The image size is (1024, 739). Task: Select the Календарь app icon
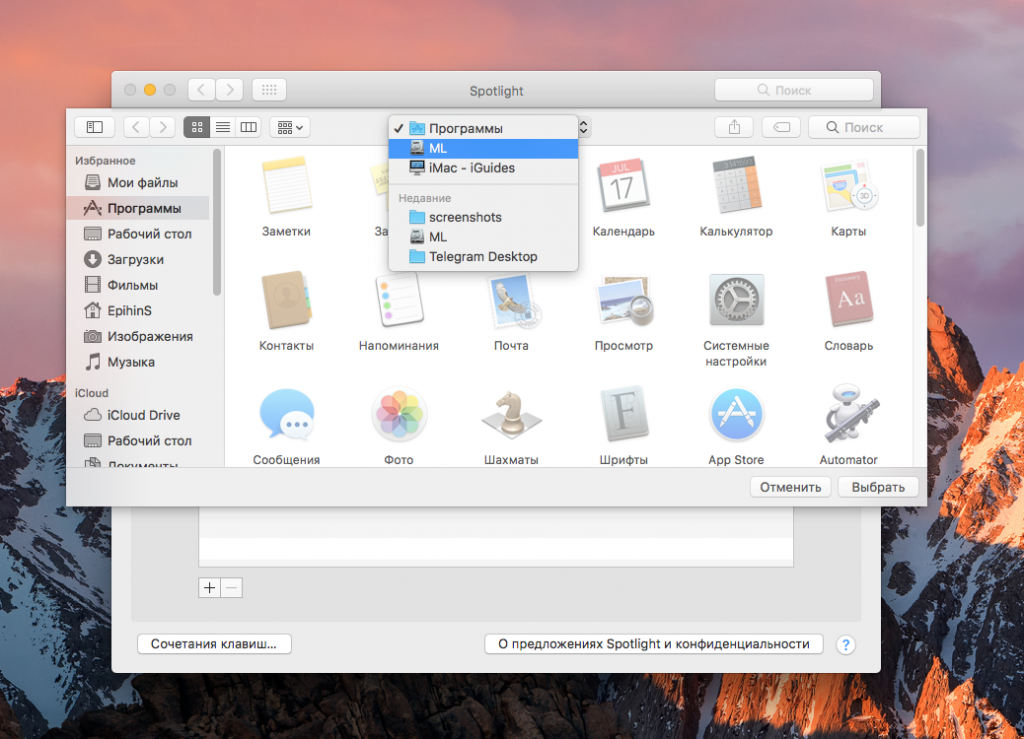click(x=623, y=186)
